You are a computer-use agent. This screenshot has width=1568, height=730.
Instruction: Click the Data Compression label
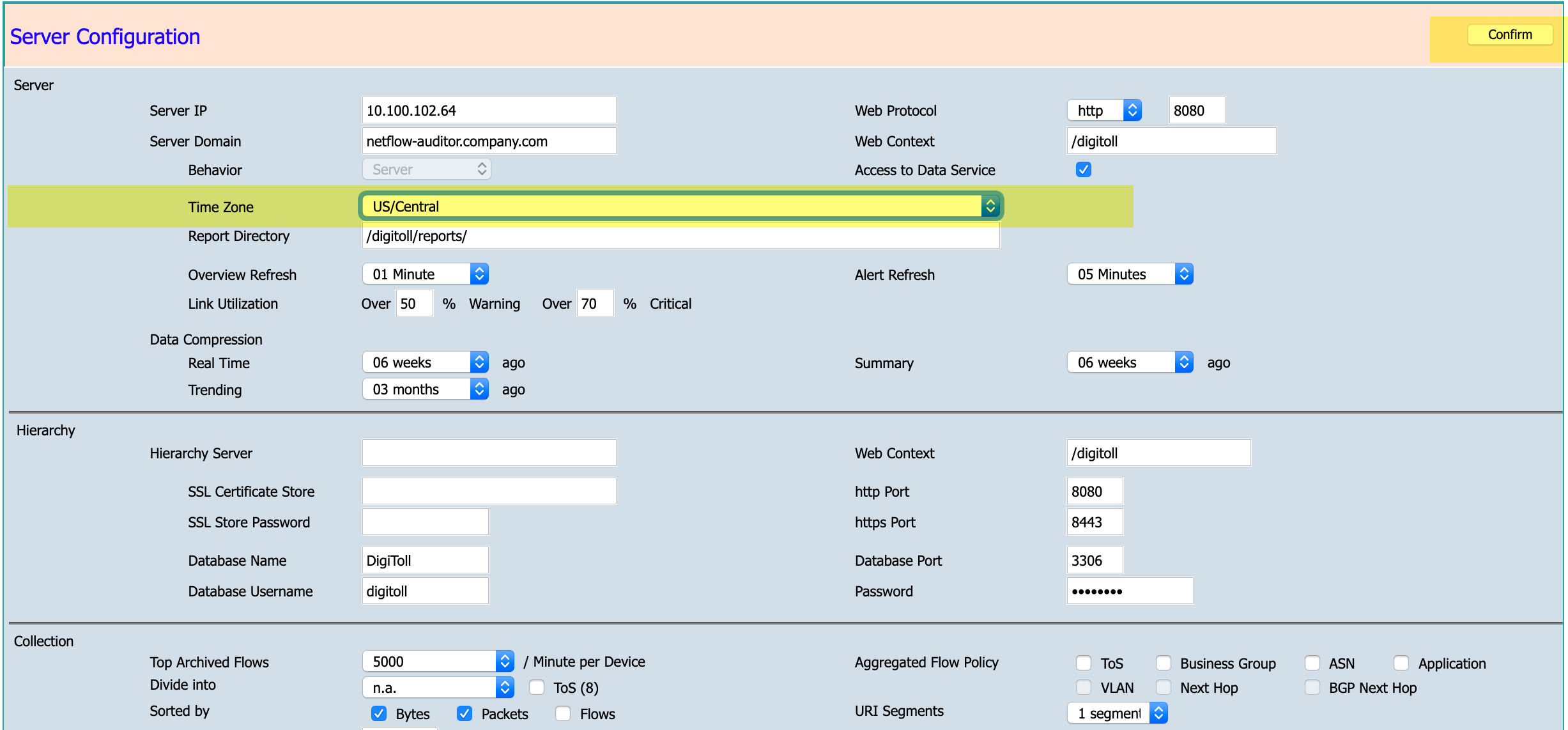206,339
